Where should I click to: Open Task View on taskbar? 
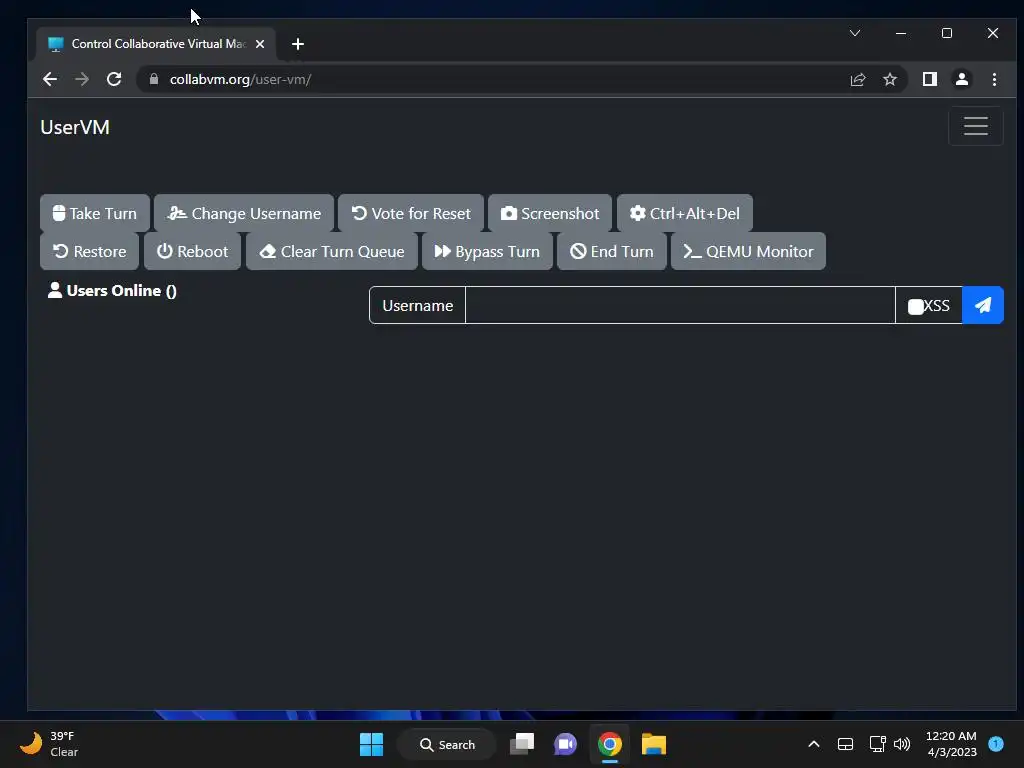[522, 744]
